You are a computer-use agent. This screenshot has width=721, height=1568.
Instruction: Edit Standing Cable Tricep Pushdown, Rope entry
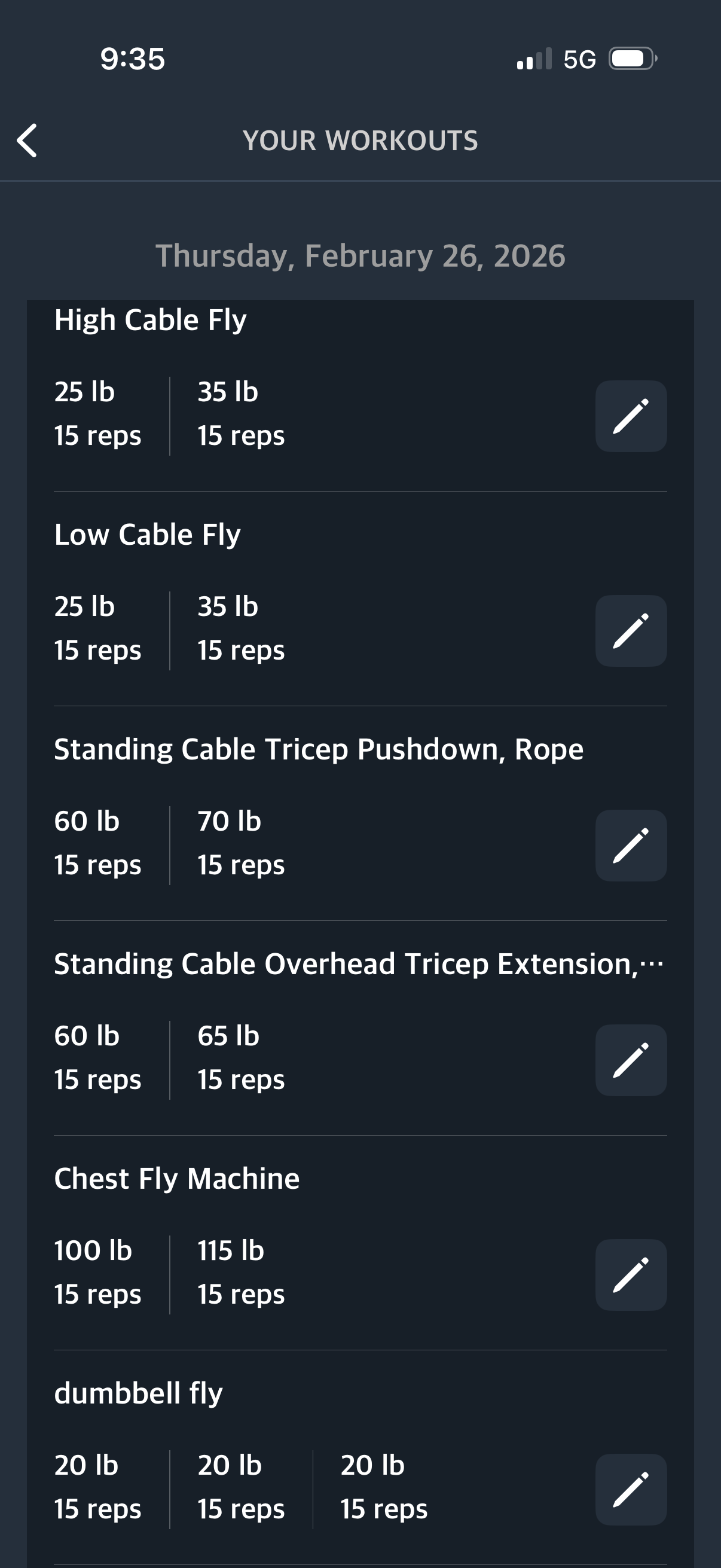tap(630, 846)
